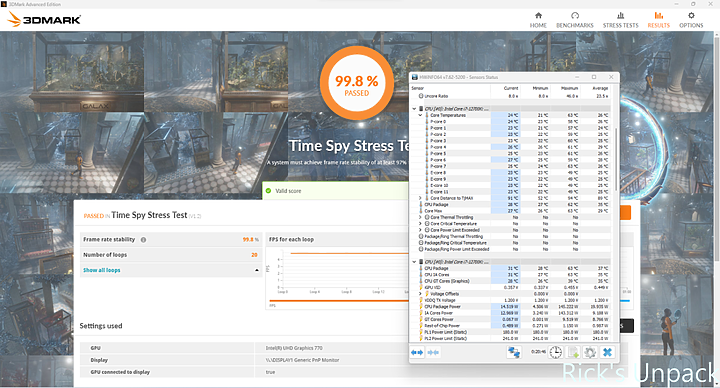Click the Average column header

tap(595, 88)
